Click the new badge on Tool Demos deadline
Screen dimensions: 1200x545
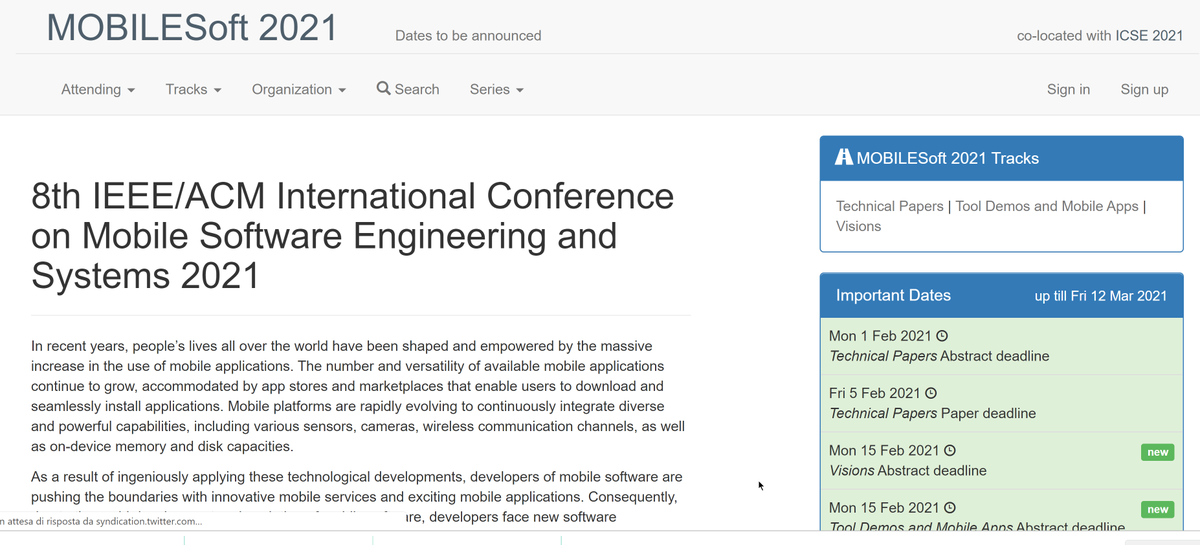1157,509
